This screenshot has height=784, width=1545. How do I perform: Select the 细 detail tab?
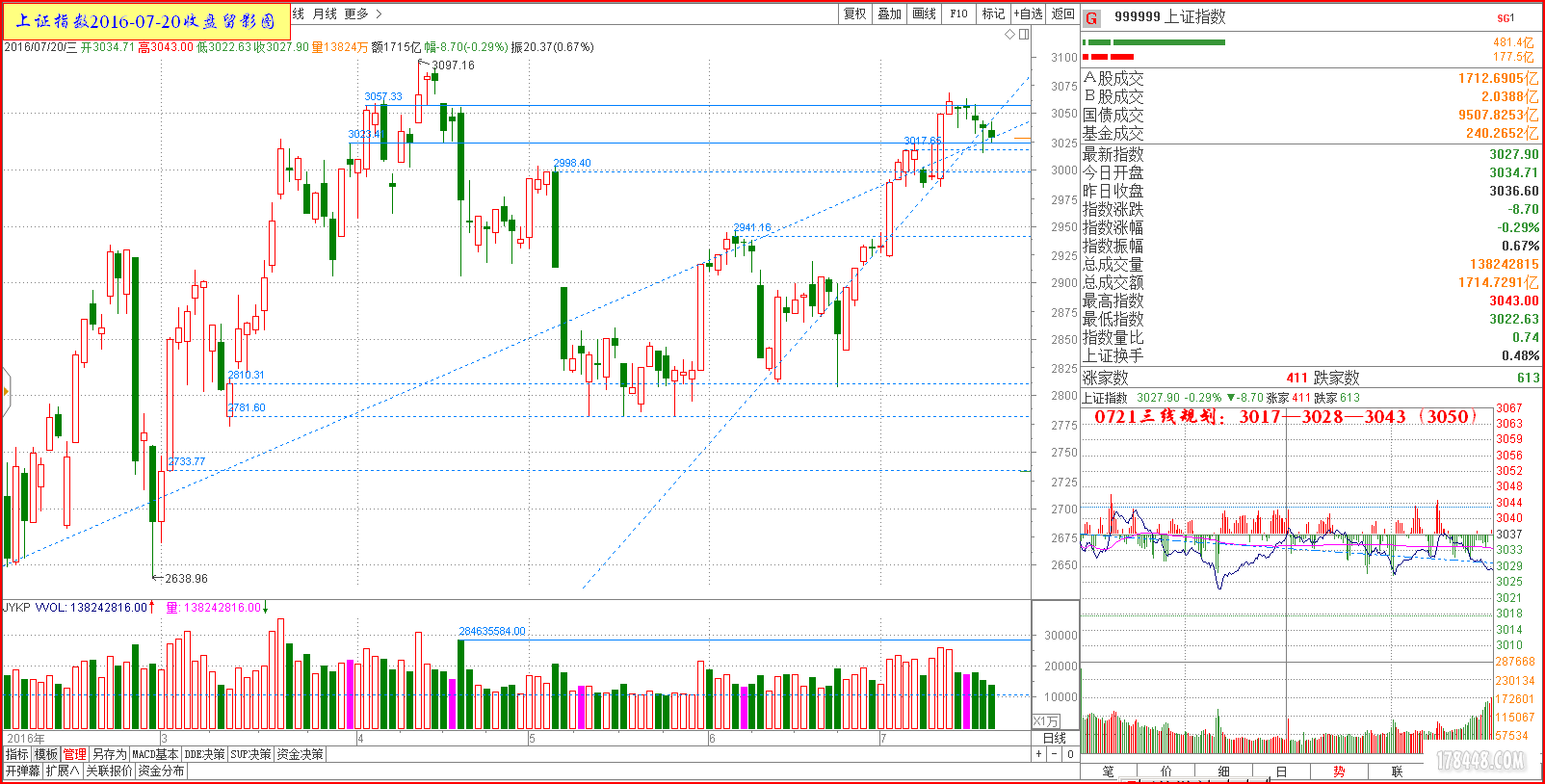click(x=1224, y=771)
